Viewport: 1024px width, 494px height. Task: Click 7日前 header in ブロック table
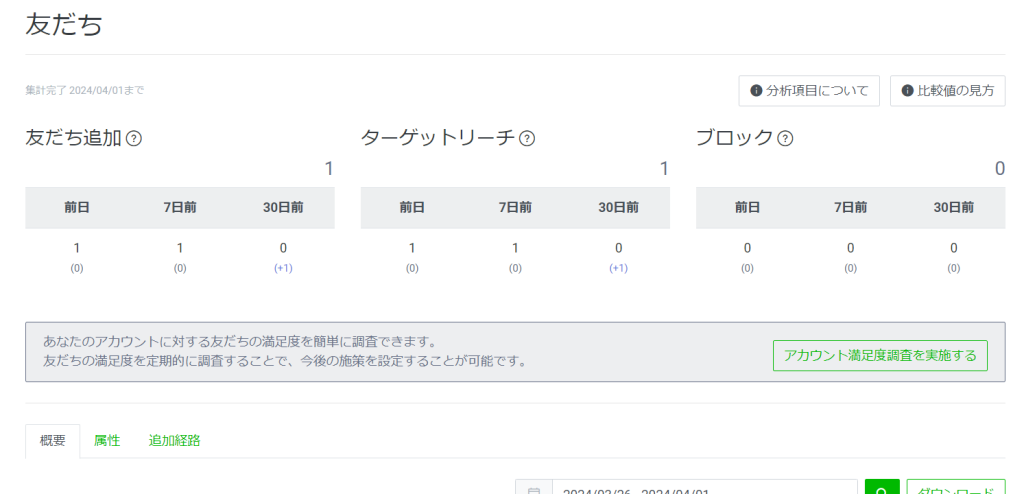(x=850, y=208)
